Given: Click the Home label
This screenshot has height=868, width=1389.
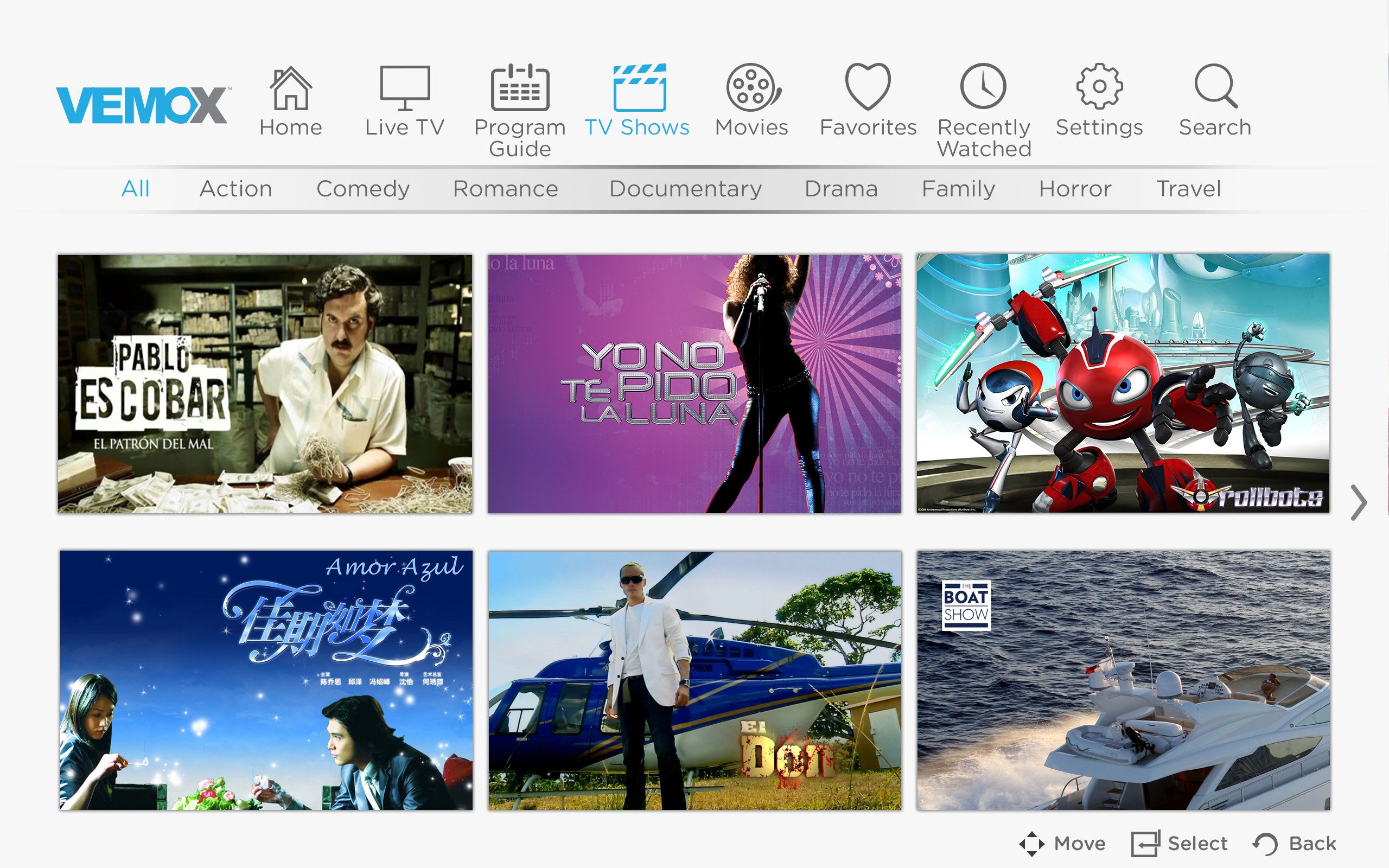Looking at the screenshot, I should pos(290,127).
